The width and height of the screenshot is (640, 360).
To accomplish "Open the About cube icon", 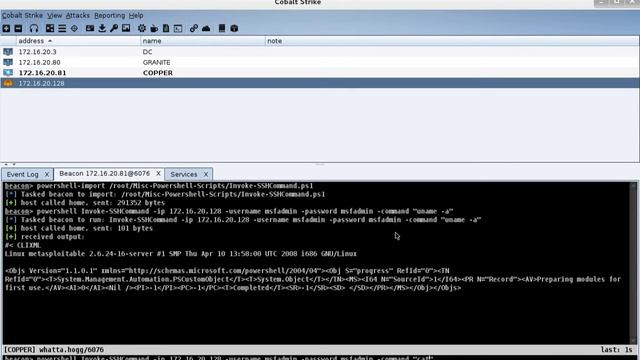I will (234, 29).
